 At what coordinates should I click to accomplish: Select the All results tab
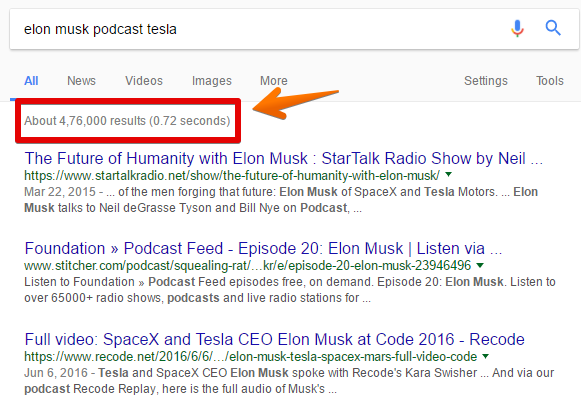point(31,81)
